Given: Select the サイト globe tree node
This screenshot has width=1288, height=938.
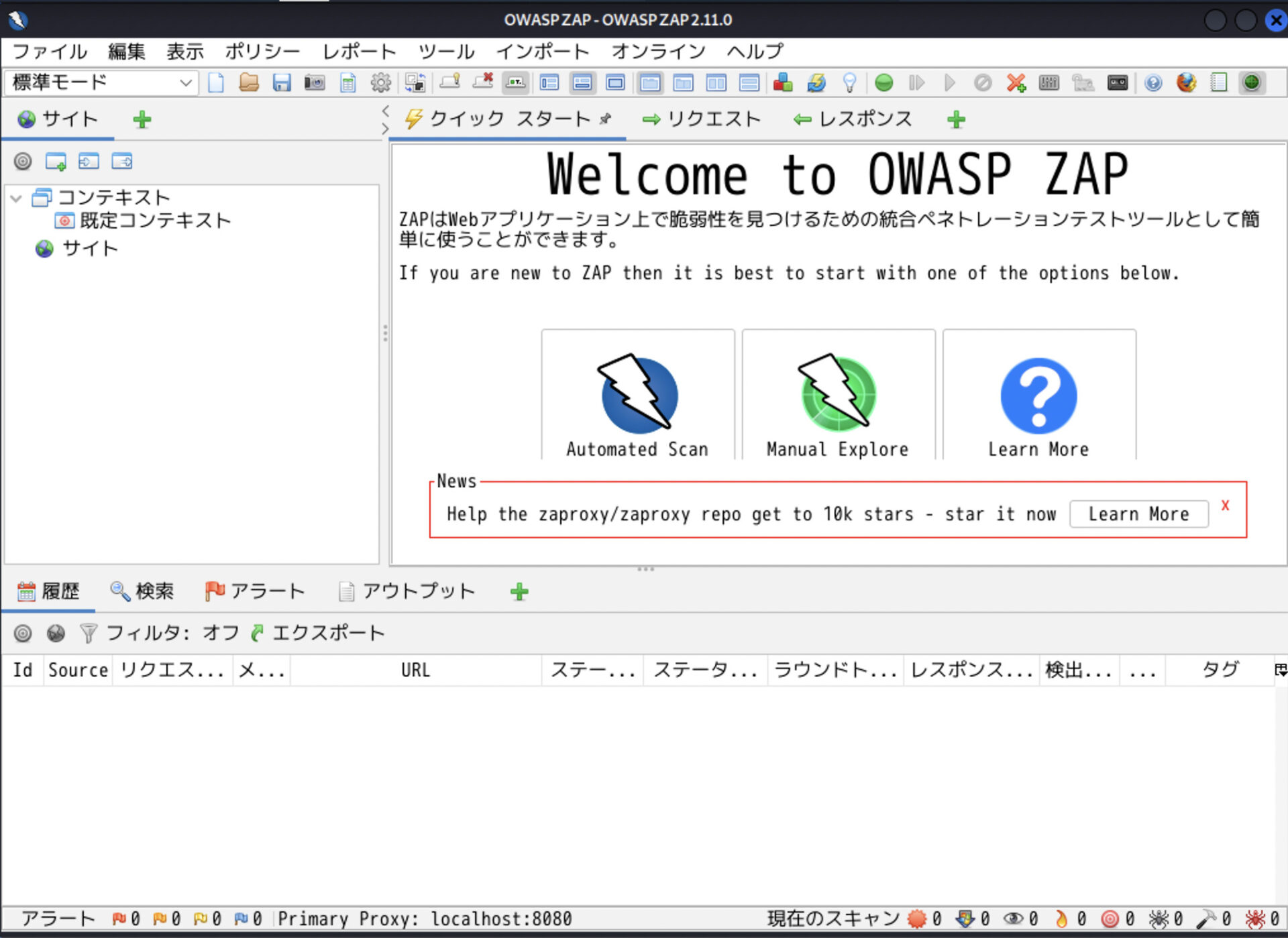Looking at the screenshot, I should [77, 249].
